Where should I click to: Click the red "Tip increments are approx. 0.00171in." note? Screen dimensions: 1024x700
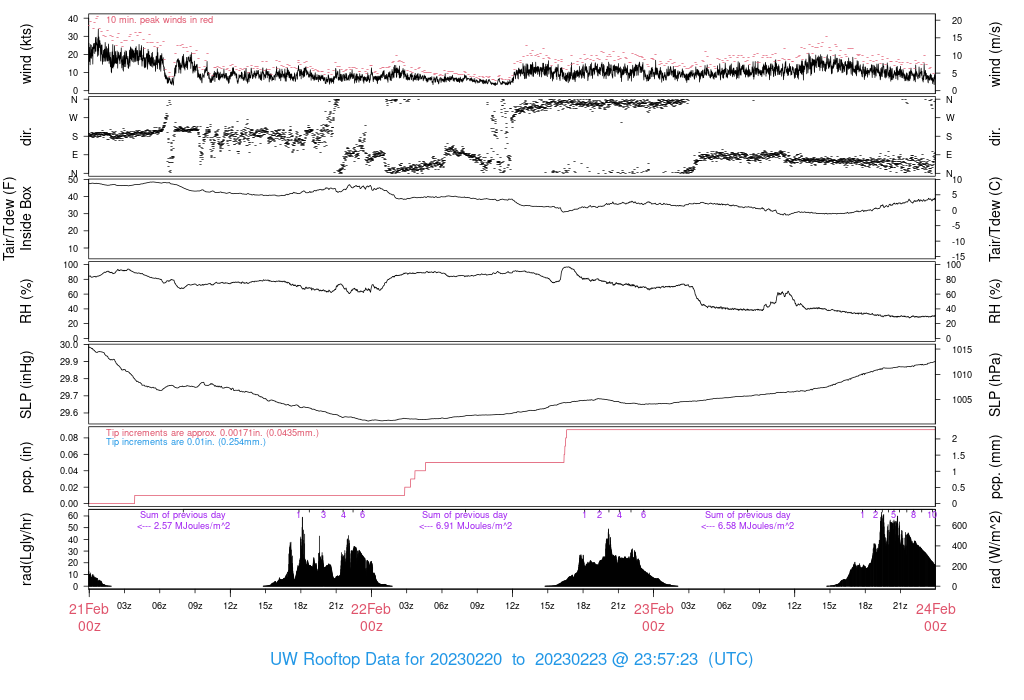212,433
